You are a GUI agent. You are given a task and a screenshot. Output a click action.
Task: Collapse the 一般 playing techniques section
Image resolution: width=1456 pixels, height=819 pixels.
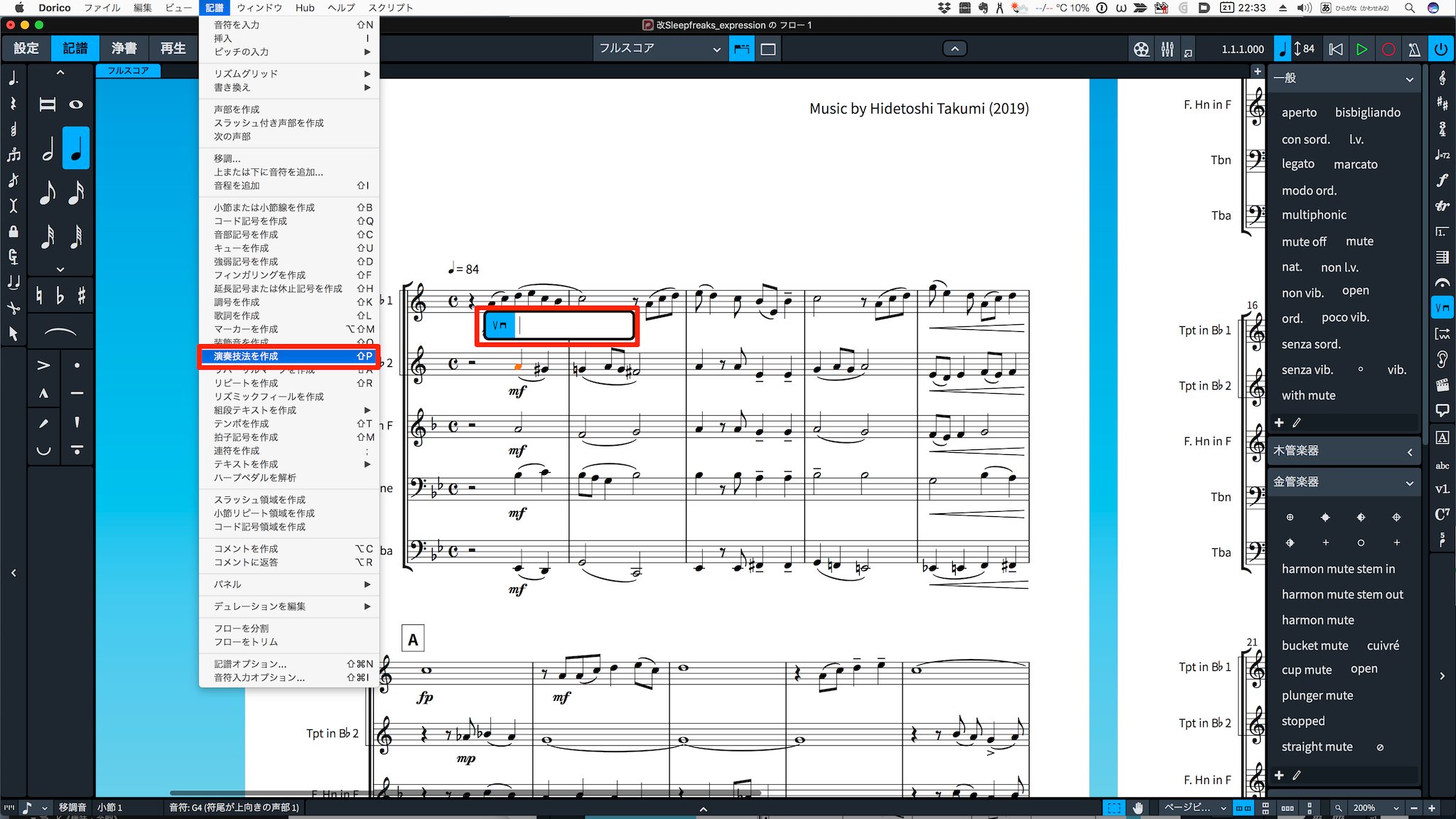tap(1409, 79)
